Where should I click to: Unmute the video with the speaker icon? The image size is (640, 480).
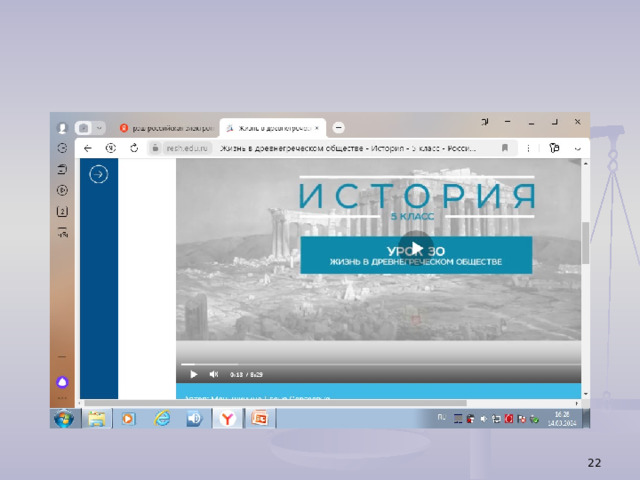pos(214,374)
